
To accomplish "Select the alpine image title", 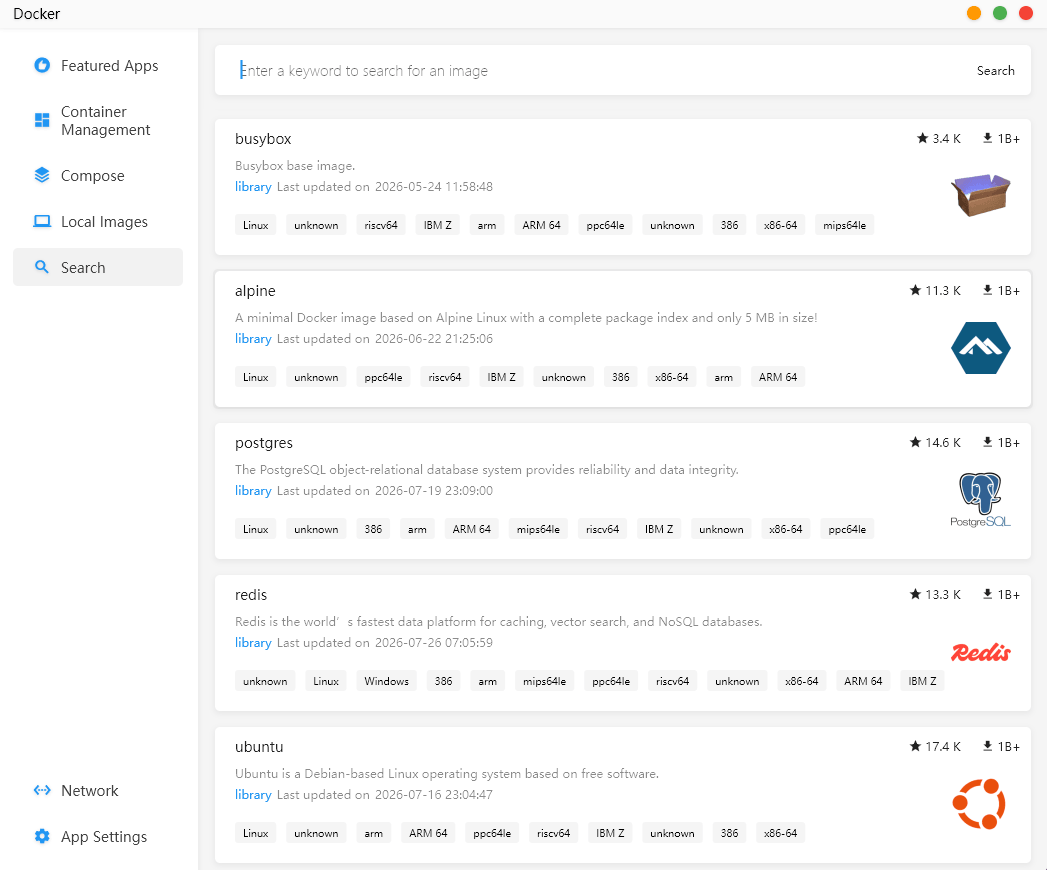I will (x=255, y=291).
